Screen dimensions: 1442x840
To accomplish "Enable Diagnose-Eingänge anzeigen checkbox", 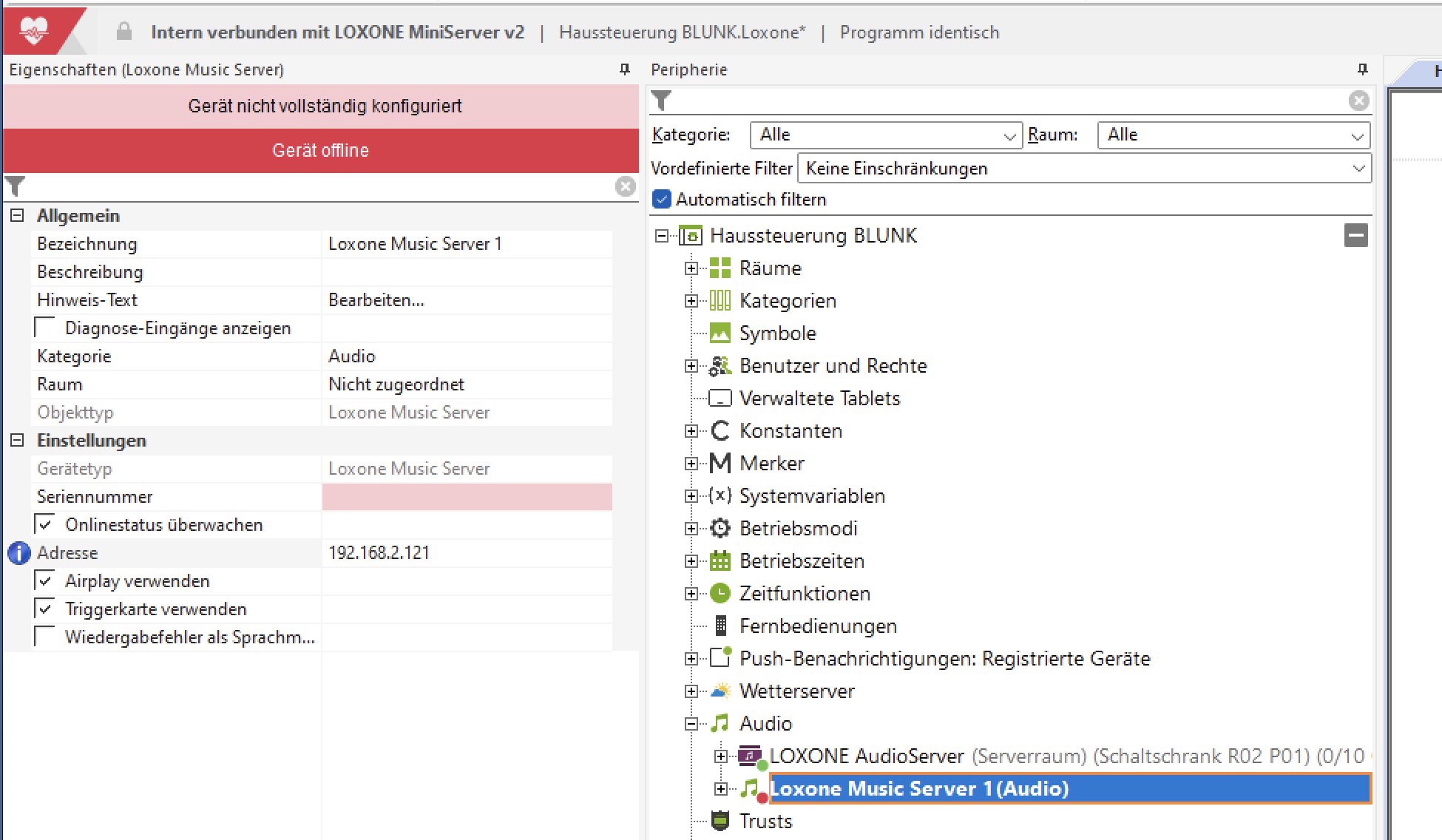I will (x=46, y=328).
